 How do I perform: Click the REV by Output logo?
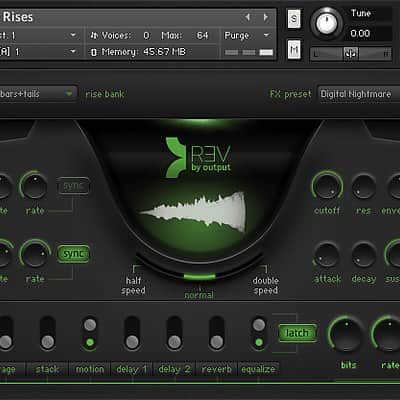point(198,157)
